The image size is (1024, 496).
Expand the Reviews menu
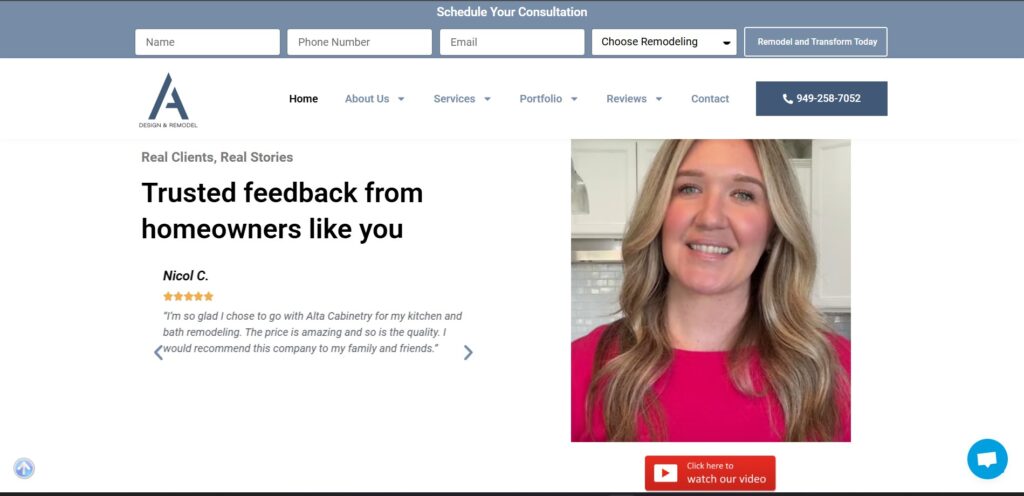coord(634,99)
